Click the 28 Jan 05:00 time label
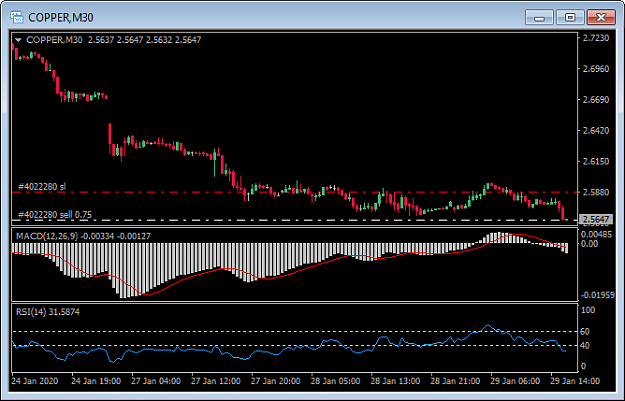This screenshot has width=625, height=401. pyautogui.click(x=335, y=381)
